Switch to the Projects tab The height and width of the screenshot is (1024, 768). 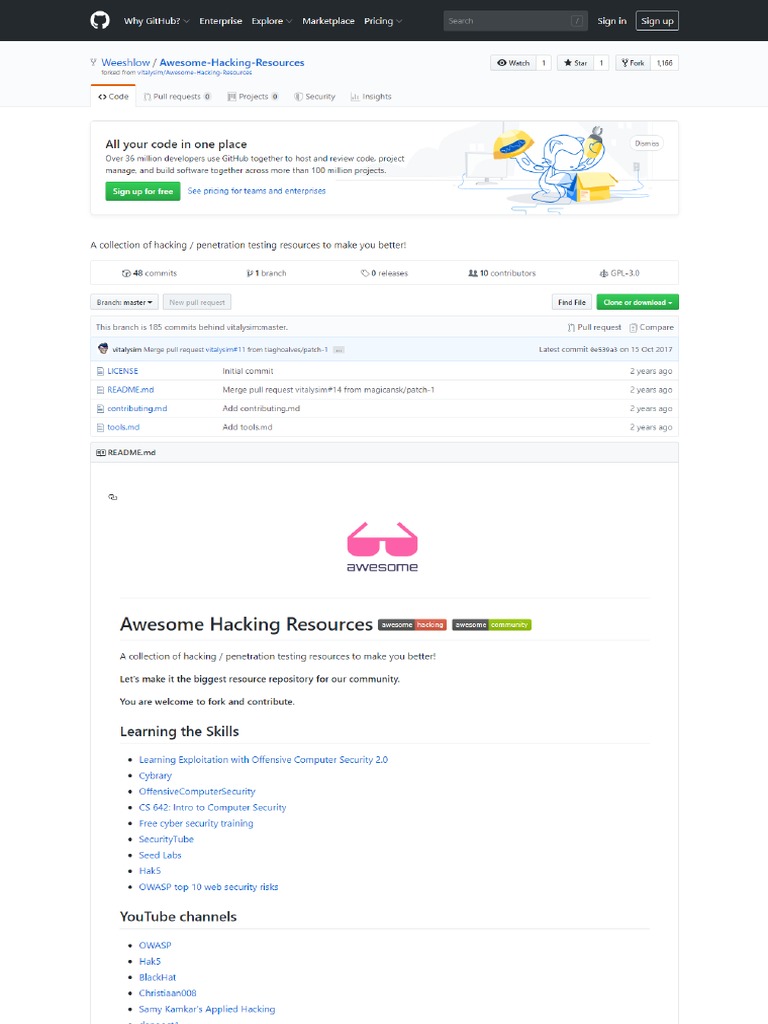pos(253,97)
